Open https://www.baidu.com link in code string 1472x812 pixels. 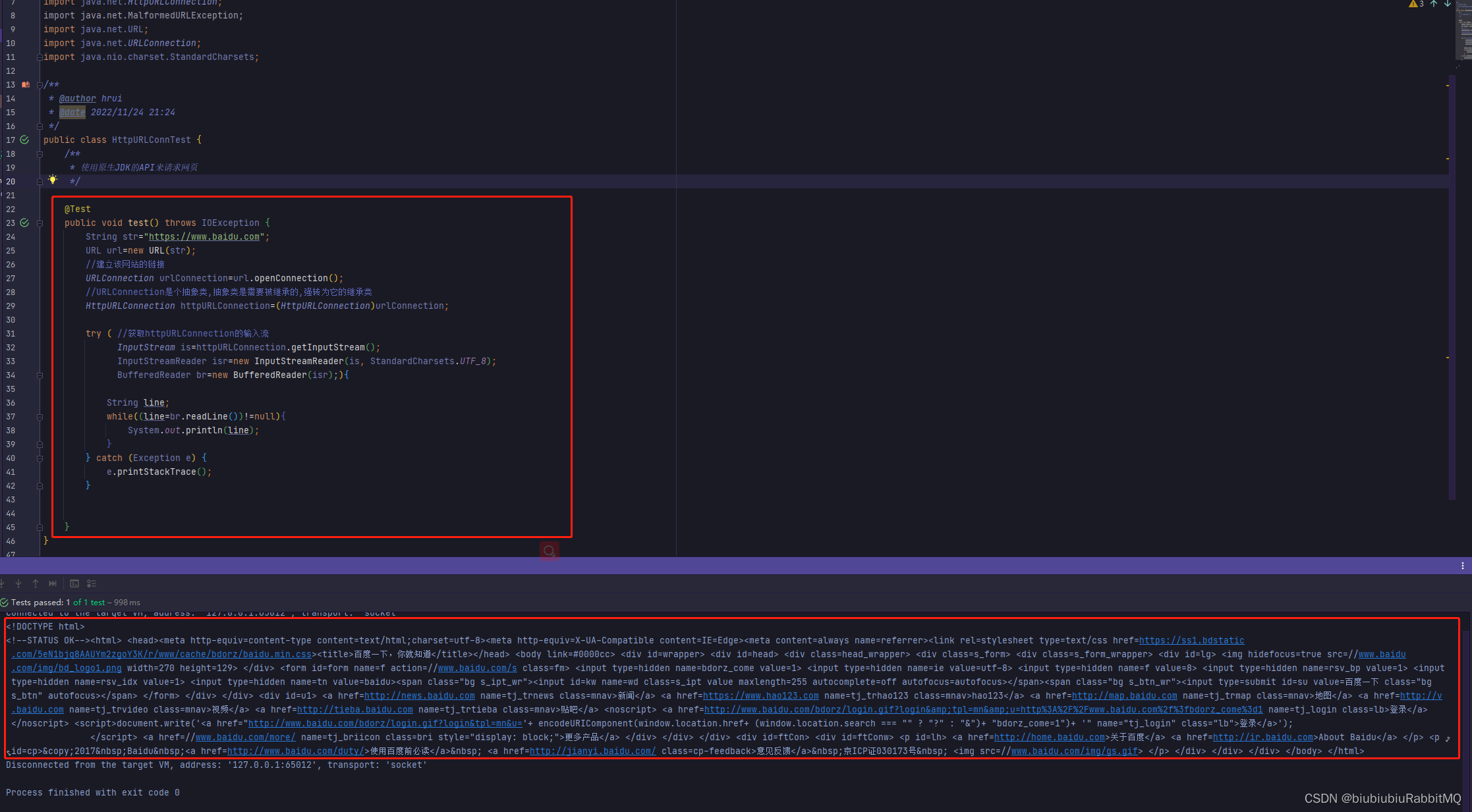point(204,236)
